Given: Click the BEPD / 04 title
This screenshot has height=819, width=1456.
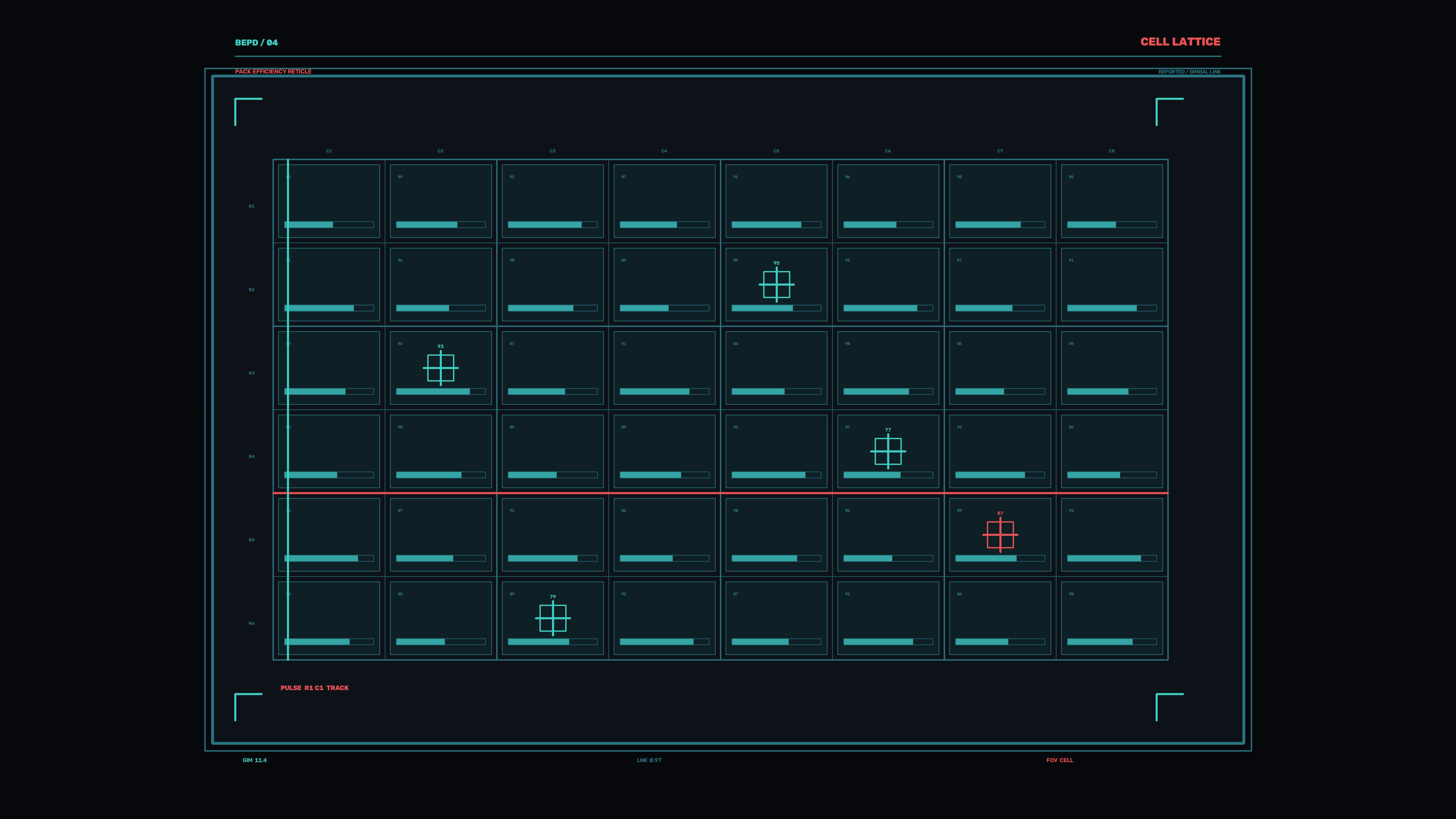Looking at the screenshot, I should click(257, 42).
